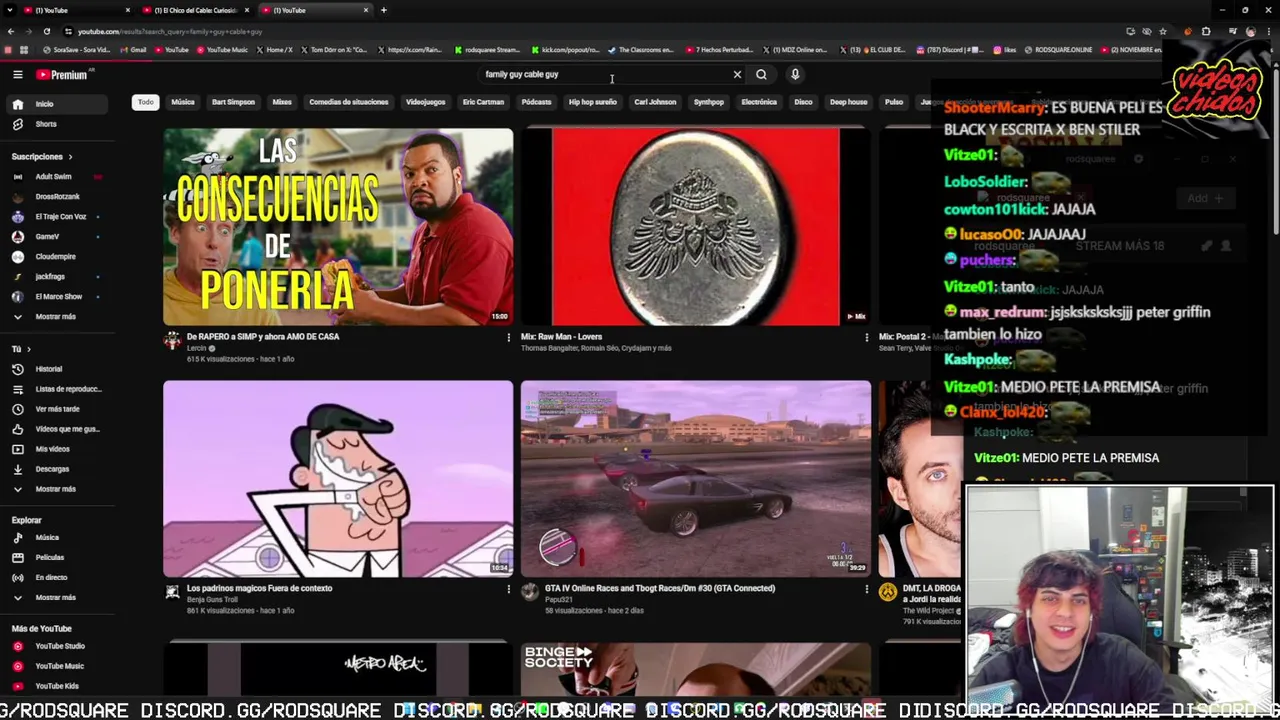
Task: Go back with the browser back arrow
Action: [x=10, y=32]
